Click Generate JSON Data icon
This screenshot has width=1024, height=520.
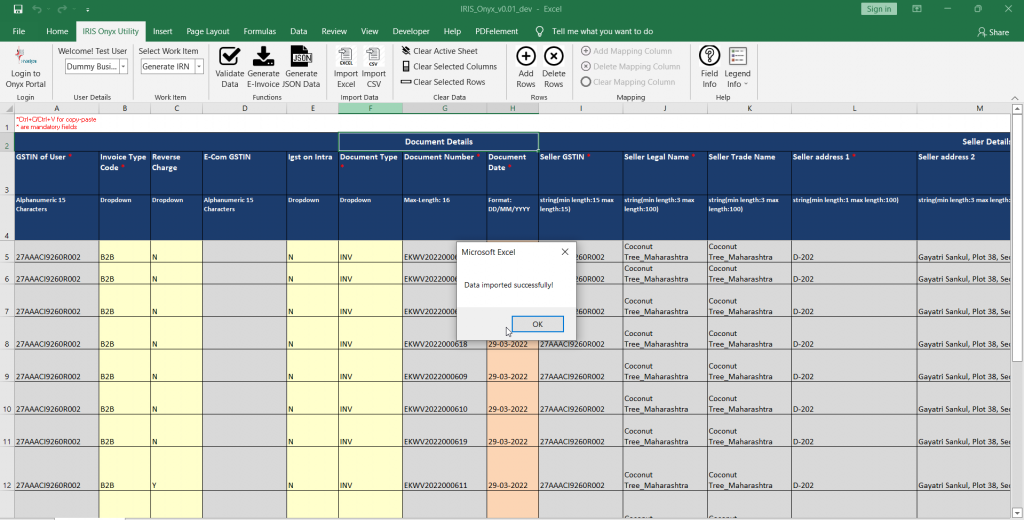click(301, 68)
